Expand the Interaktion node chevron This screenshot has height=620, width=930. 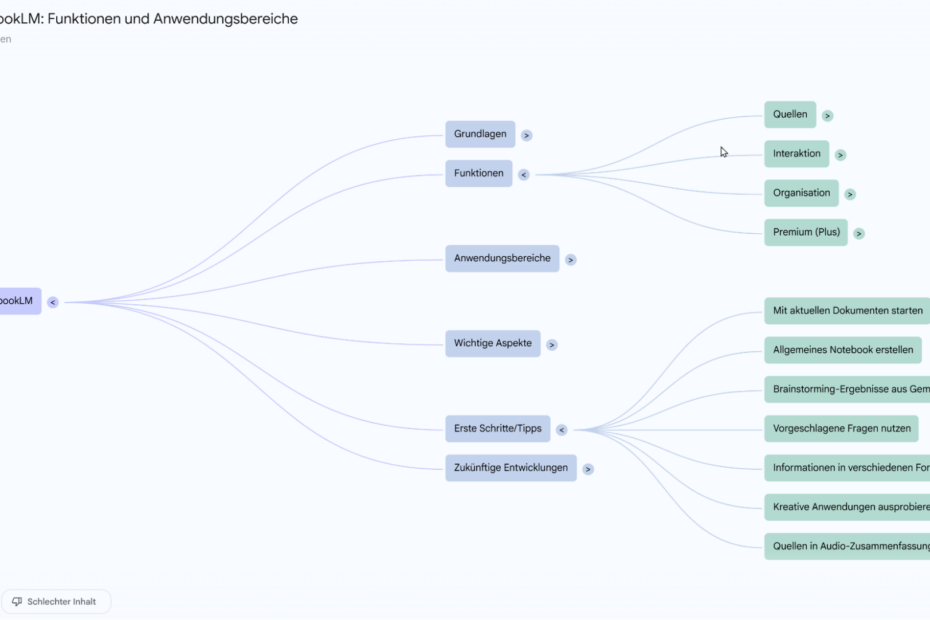coord(840,155)
